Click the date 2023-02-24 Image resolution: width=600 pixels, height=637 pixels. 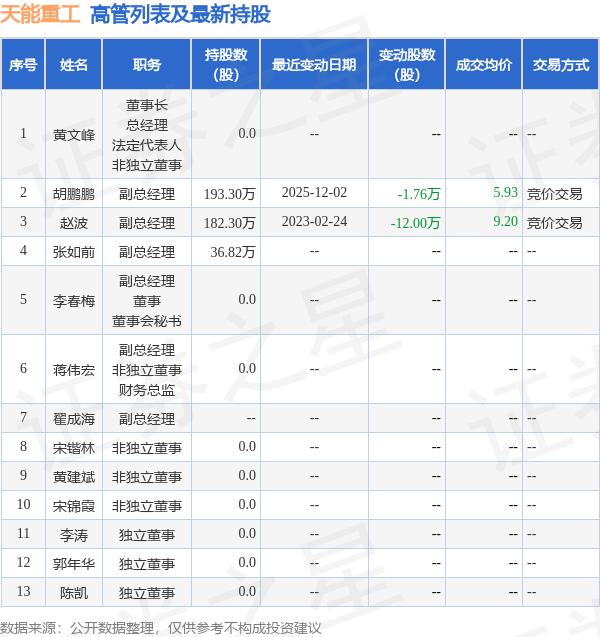point(314,221)
